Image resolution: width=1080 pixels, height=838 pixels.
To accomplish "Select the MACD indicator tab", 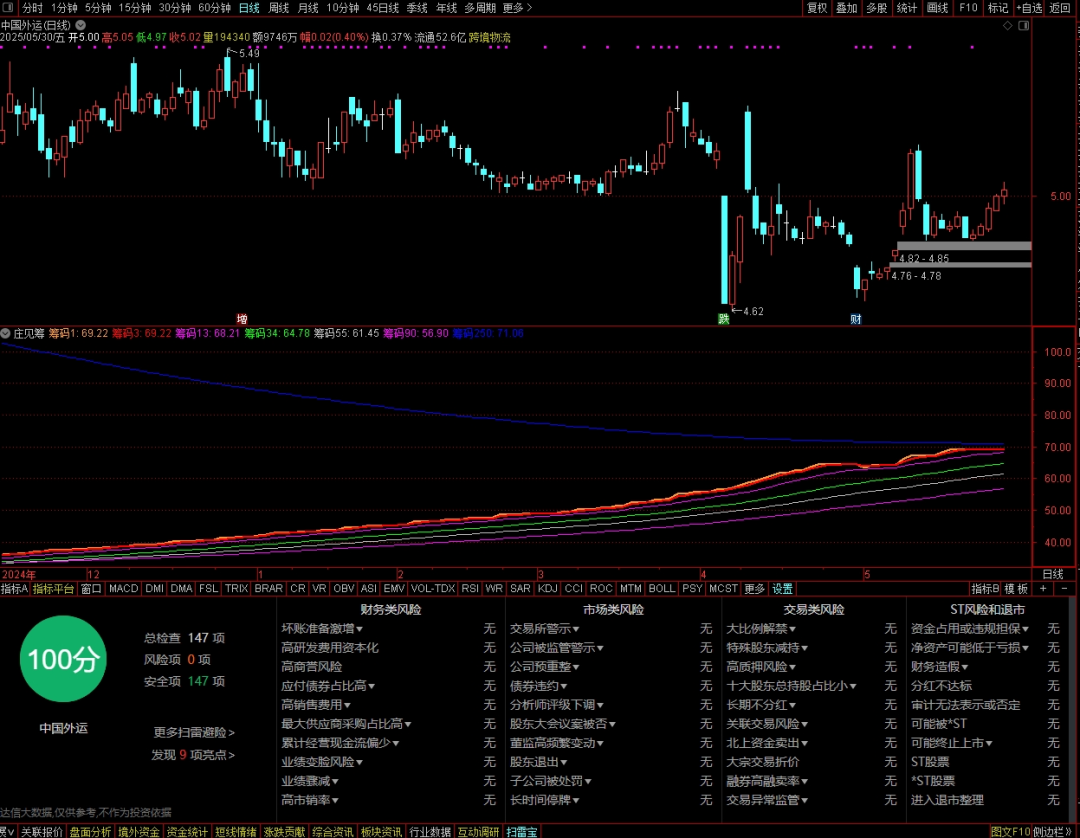I will coord(124,589).
